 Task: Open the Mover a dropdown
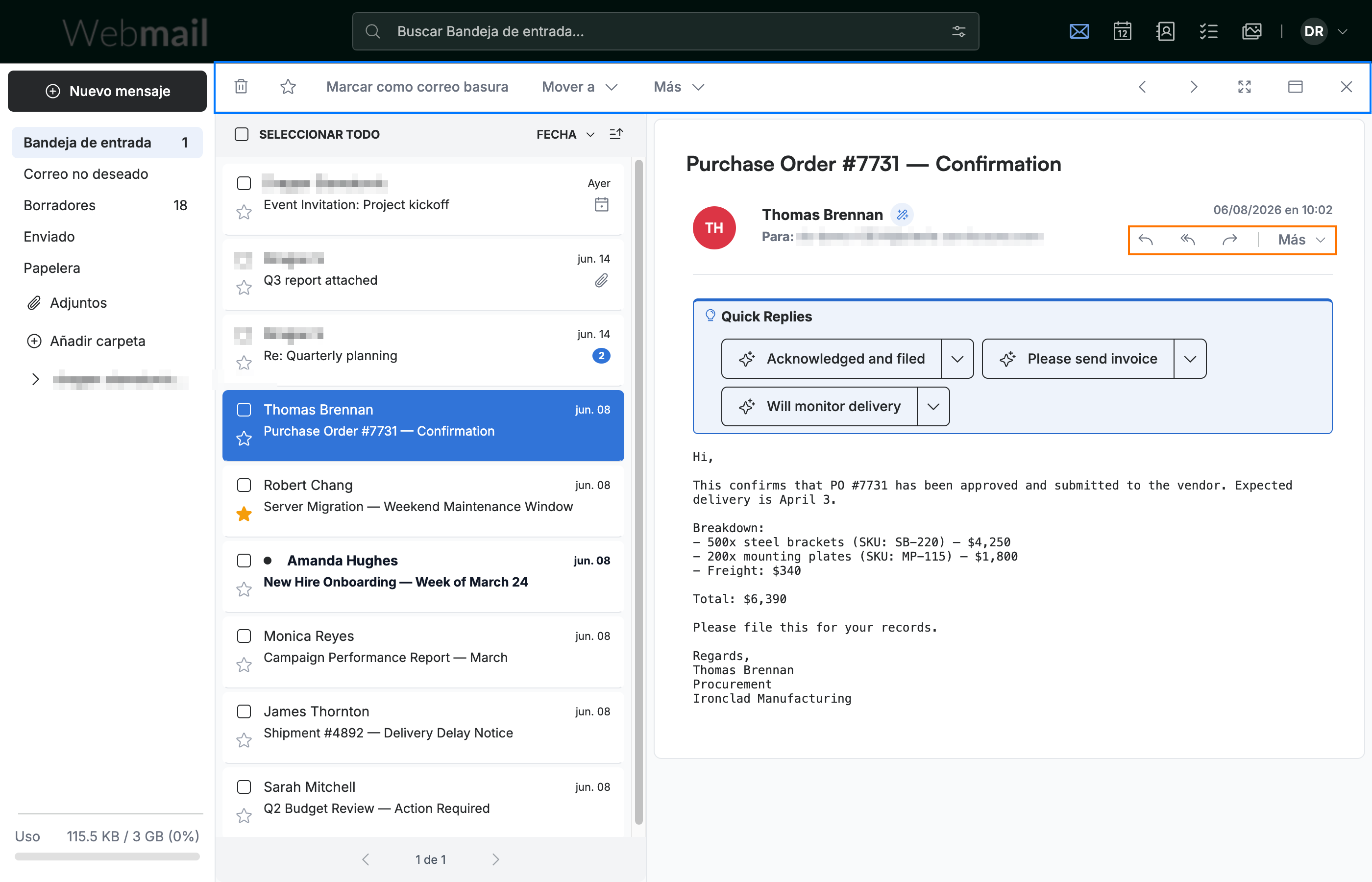point(580,86)
